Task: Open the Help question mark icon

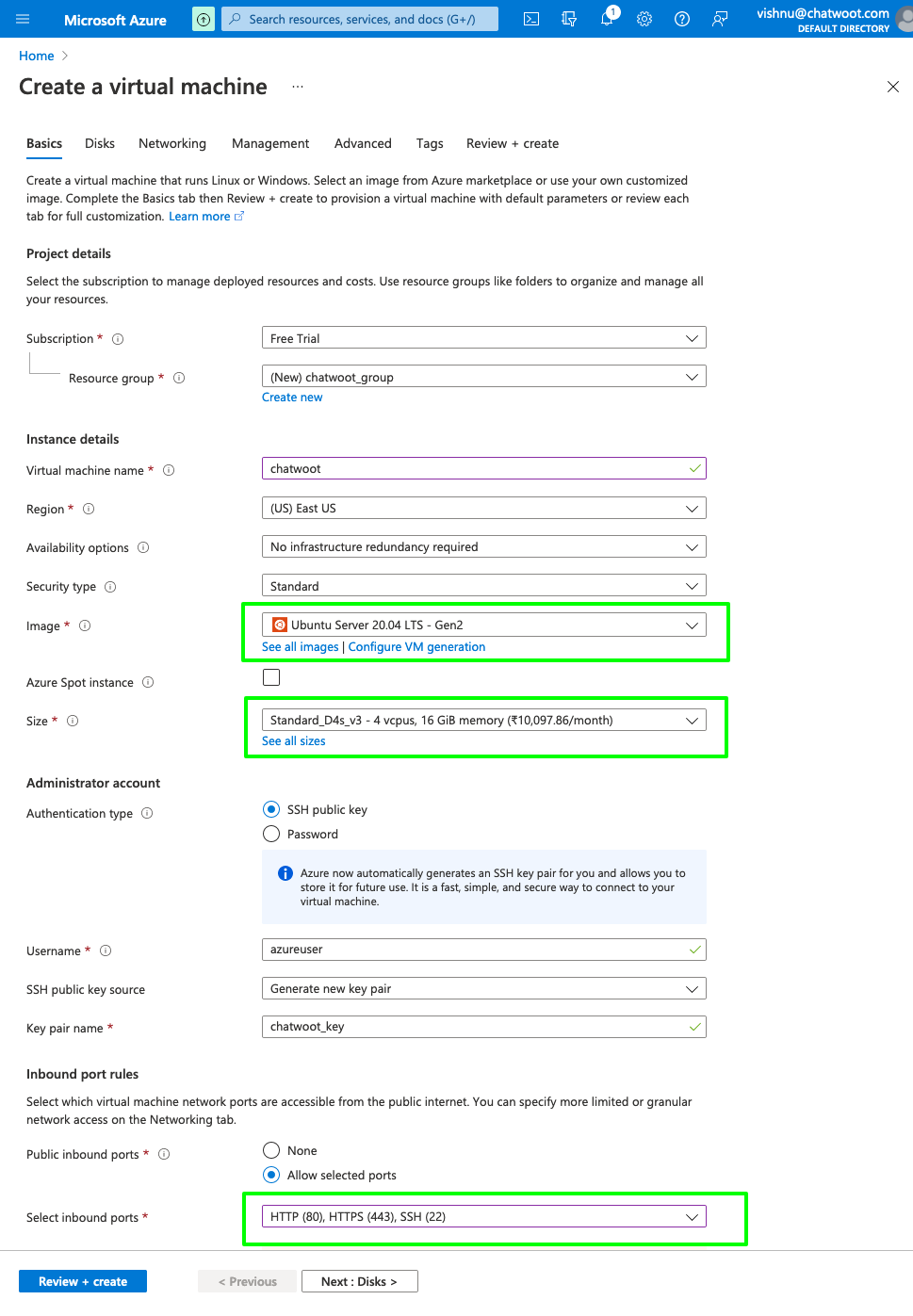Action: click(682, 19)
